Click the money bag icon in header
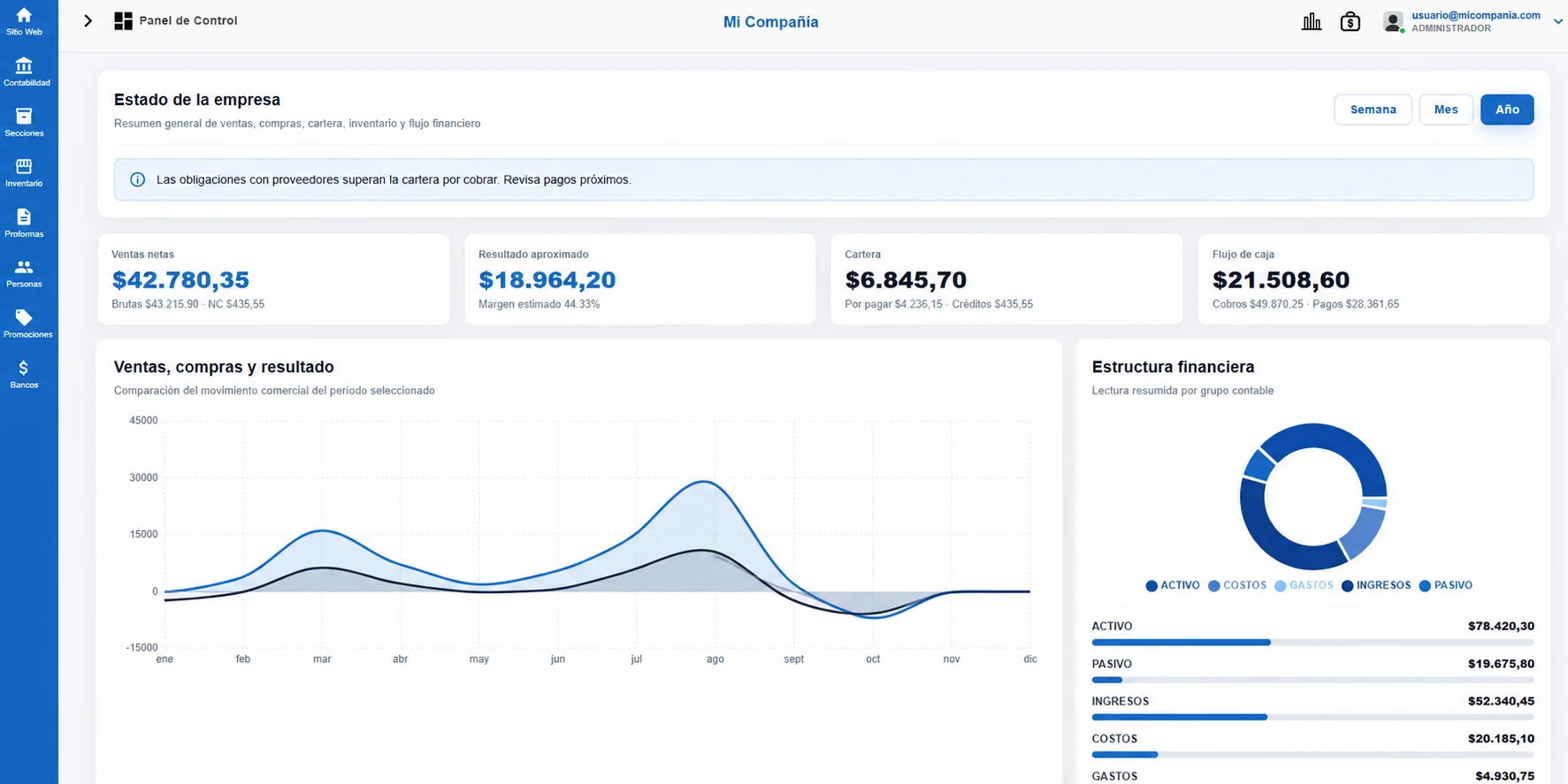The width and height of the screenshot is (1568, 784). click(1350, 21)
